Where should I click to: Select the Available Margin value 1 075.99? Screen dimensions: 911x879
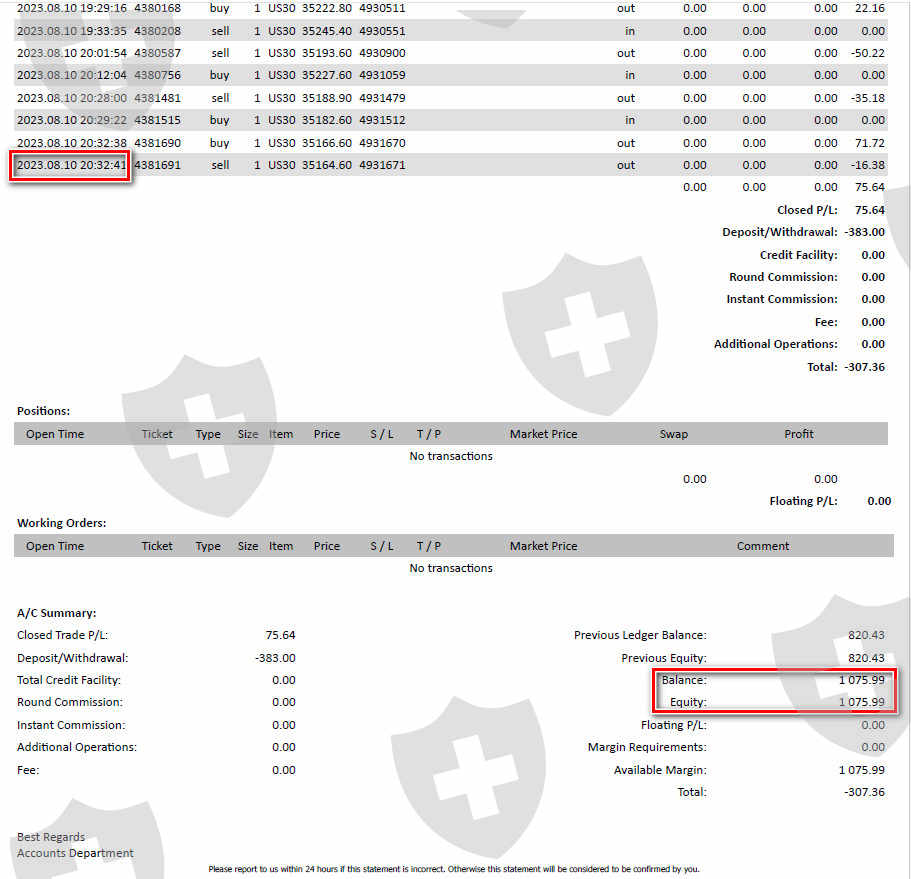point(862,770)
